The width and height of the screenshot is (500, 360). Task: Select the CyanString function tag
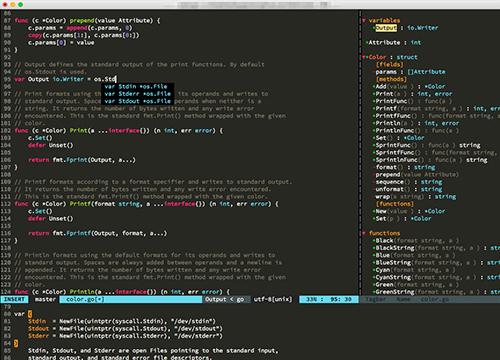(x=437, y=277)
